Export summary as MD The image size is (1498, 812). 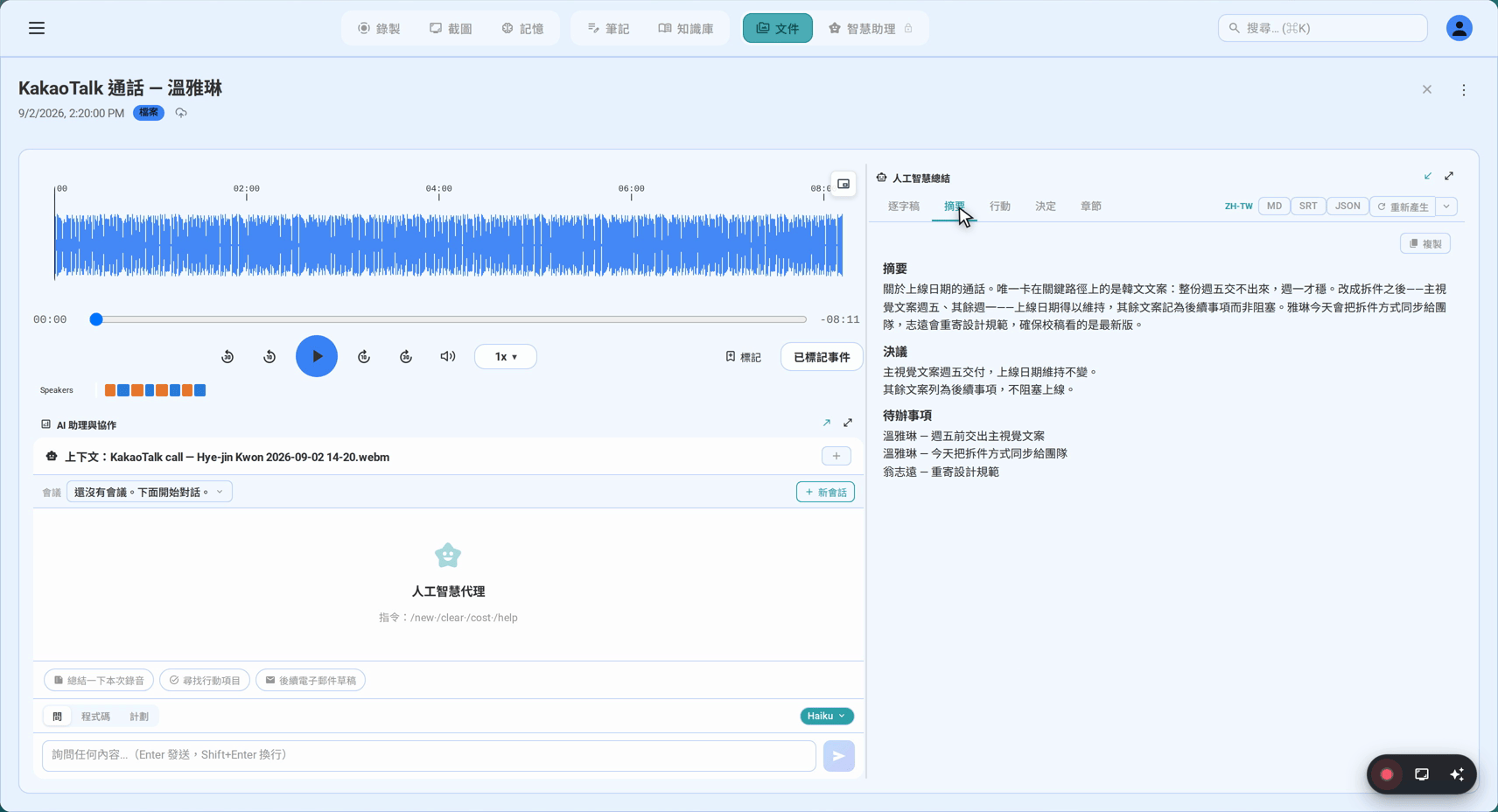click(x=1274, y=206)
